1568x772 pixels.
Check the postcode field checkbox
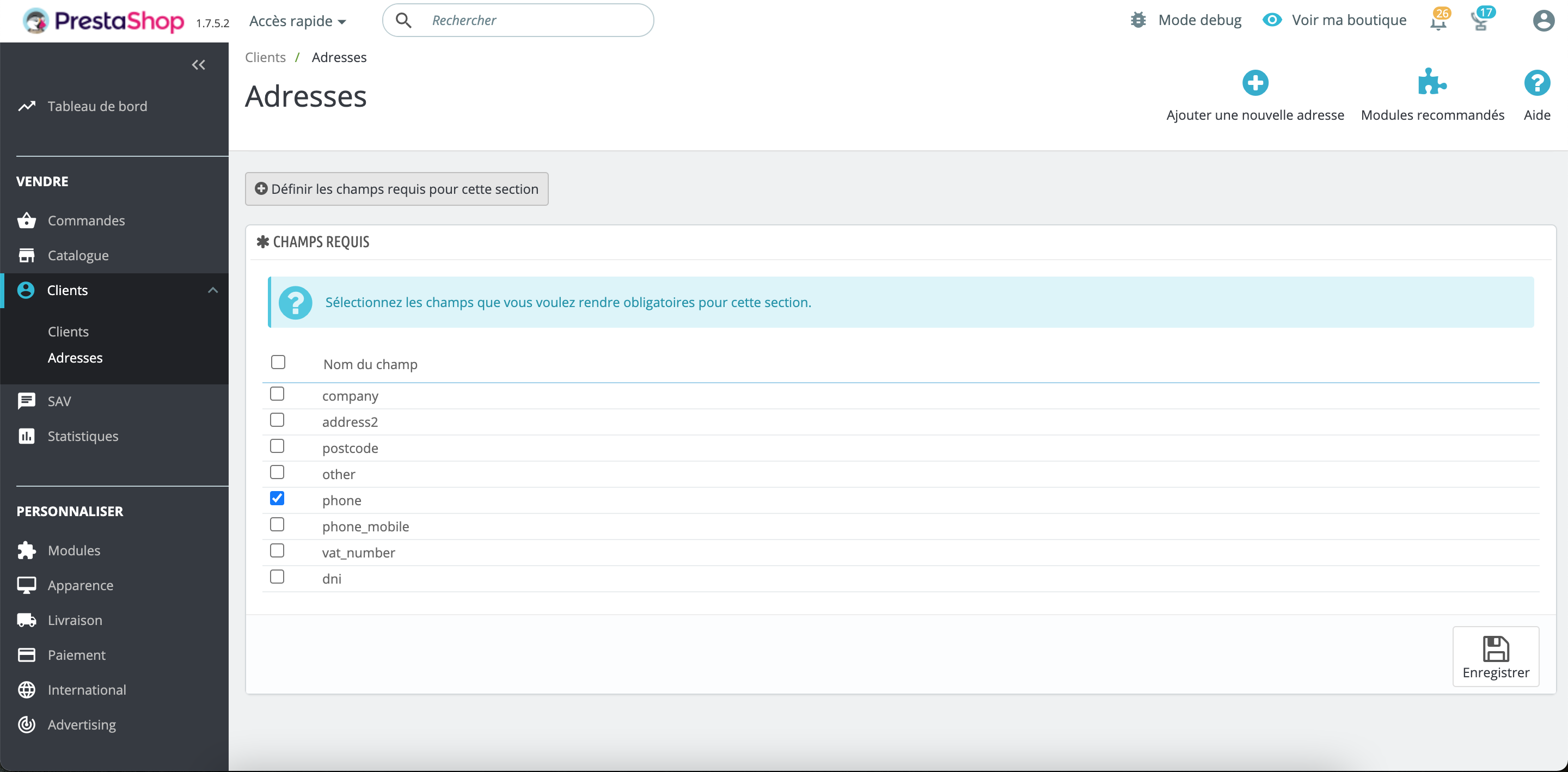tap(277, 446)
